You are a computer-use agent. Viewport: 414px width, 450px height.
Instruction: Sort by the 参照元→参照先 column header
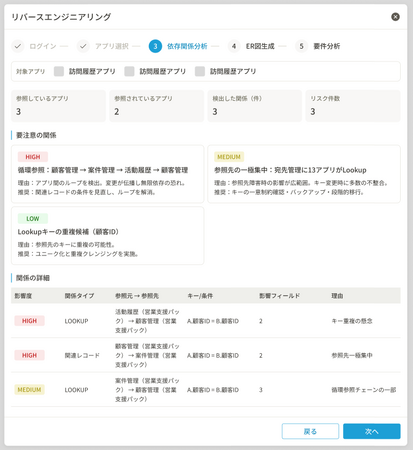click(x=137, y=296)
